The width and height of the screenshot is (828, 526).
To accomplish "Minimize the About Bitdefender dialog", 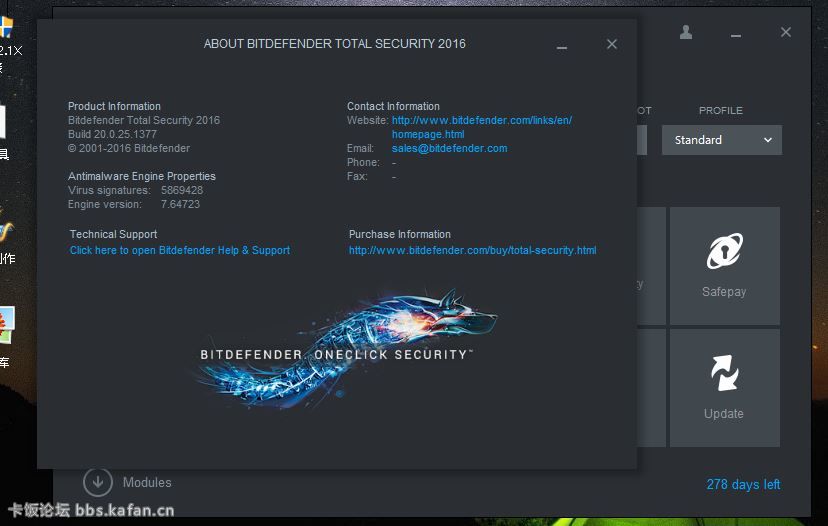I will (x=562, y=48).
